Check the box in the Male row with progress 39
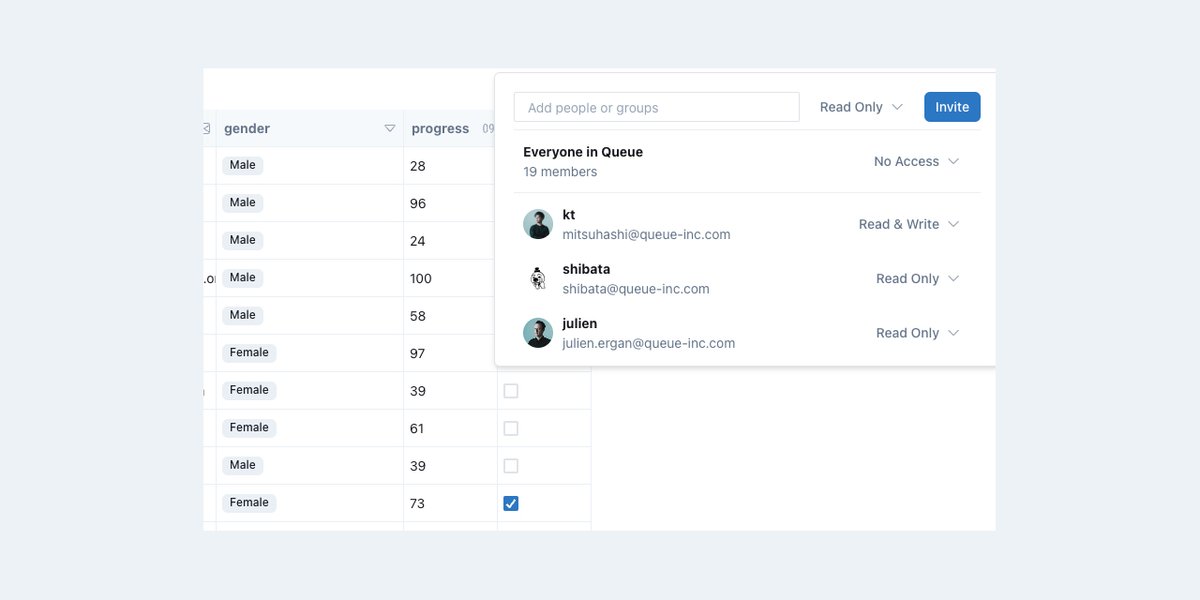 tap(511, 466)
